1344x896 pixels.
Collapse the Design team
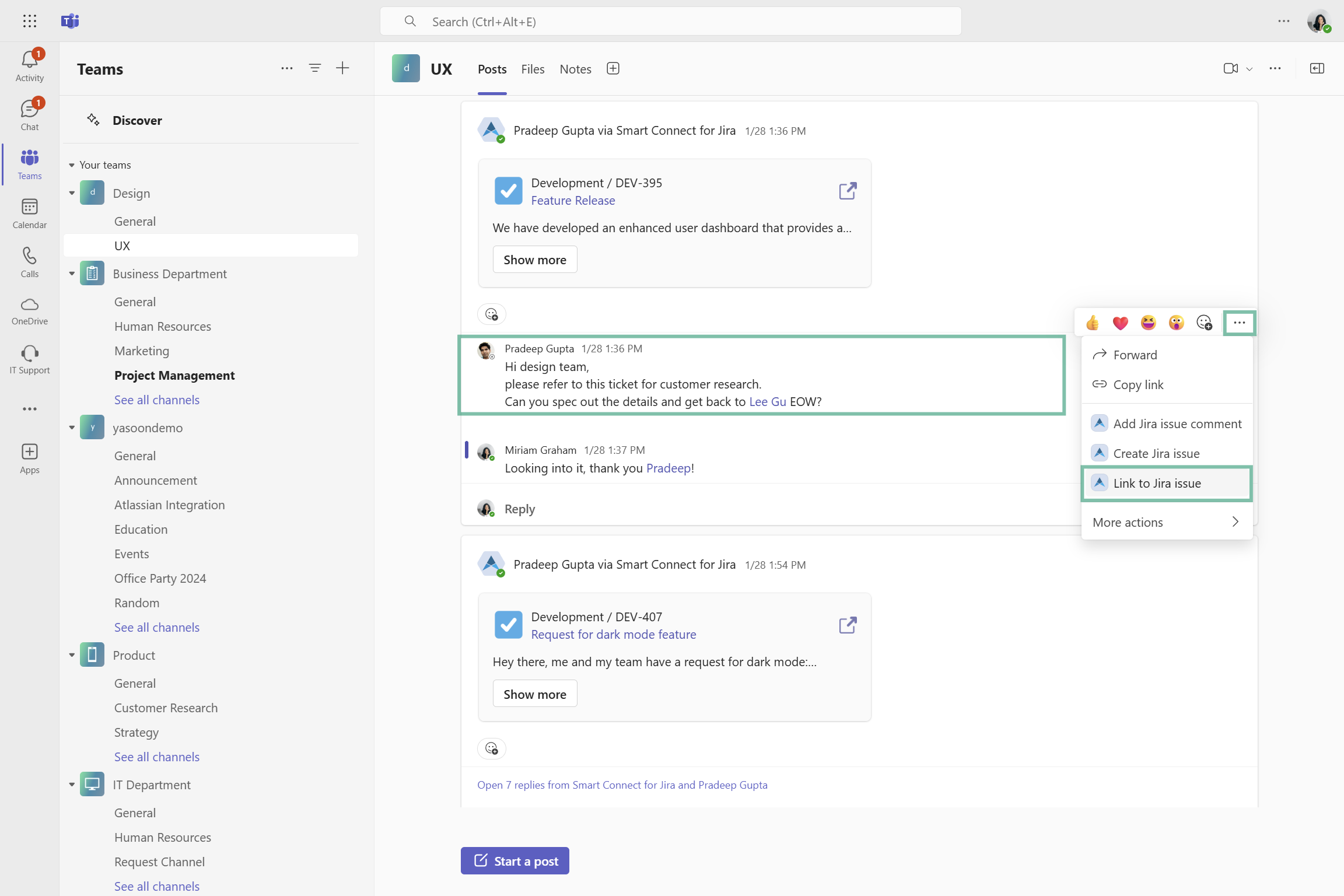72,193
